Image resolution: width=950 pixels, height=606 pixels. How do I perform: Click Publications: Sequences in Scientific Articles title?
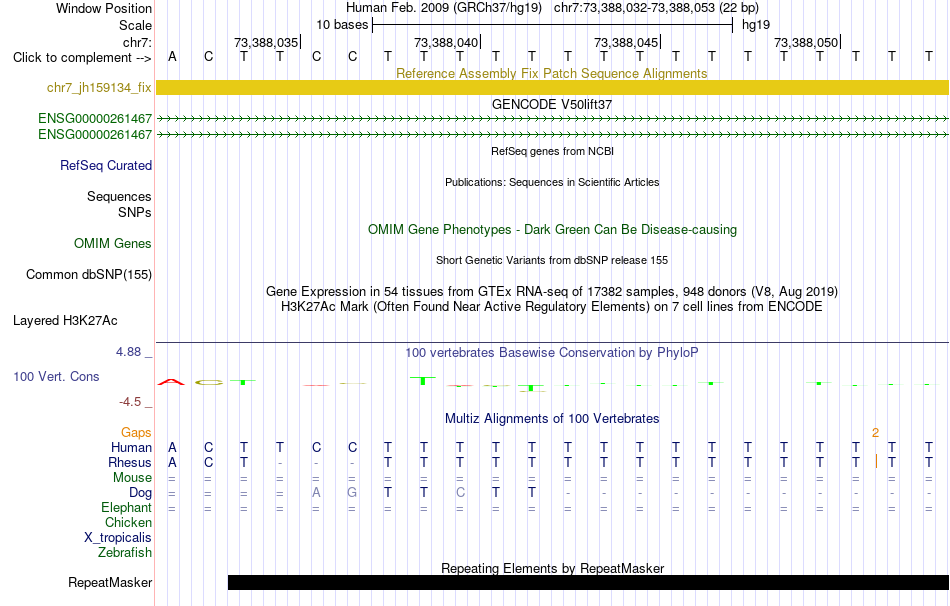coord(552,182)
